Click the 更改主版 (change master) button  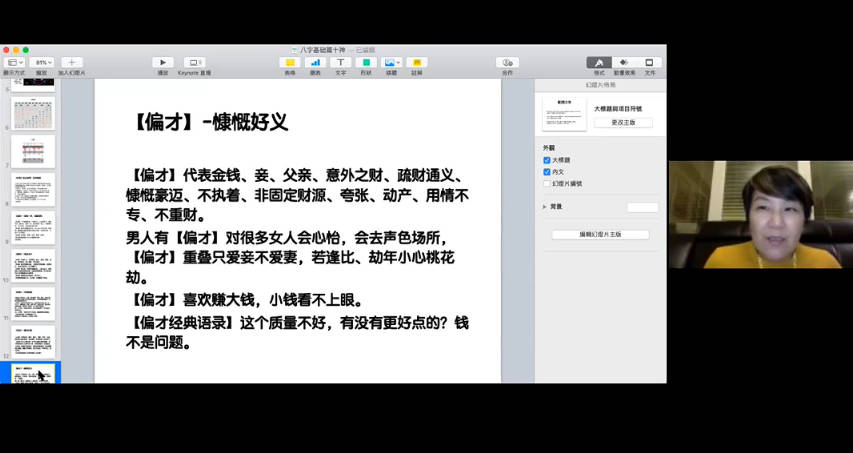[x=623, y=123]
